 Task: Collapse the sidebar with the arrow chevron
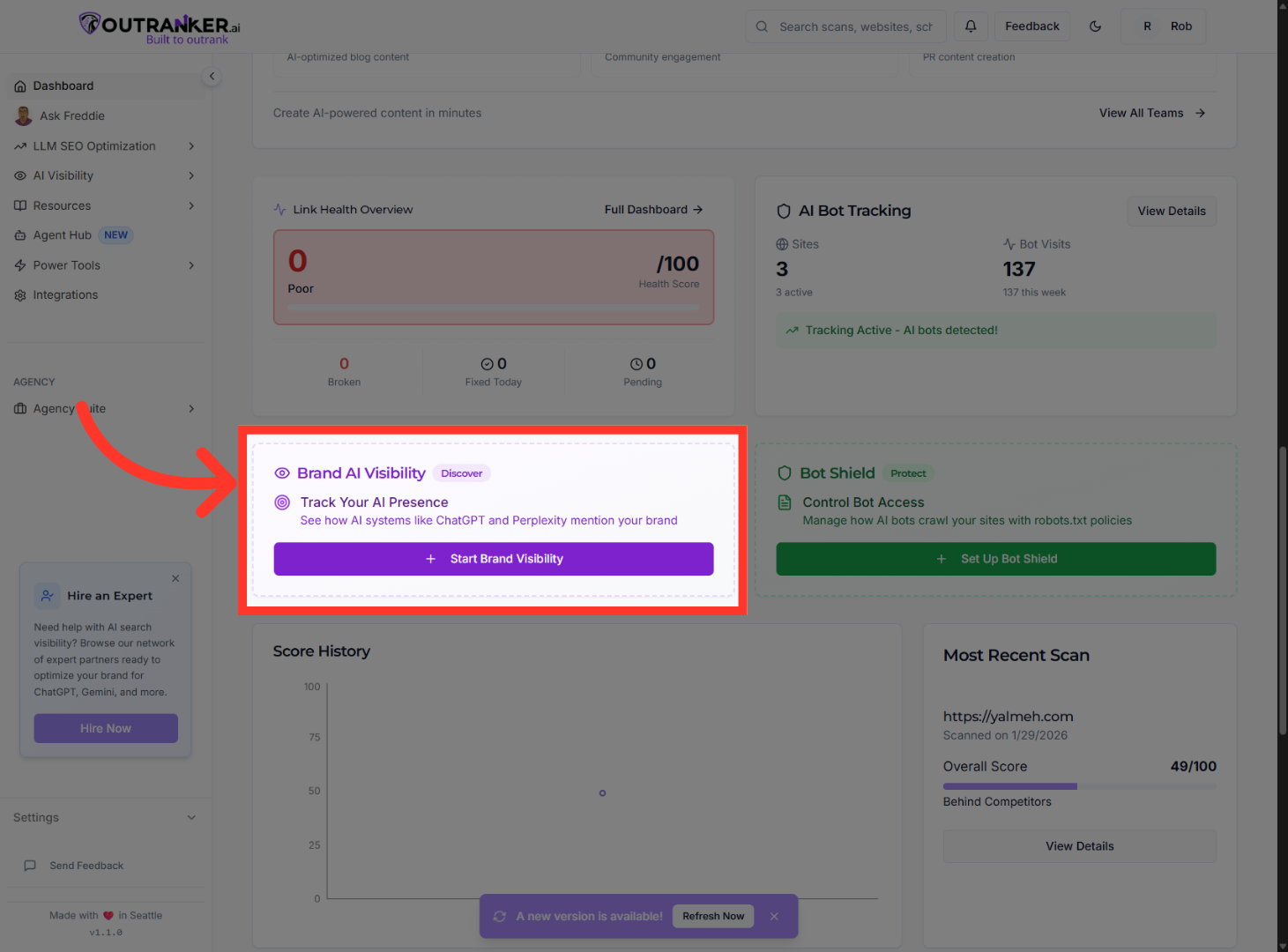(212, 76)
